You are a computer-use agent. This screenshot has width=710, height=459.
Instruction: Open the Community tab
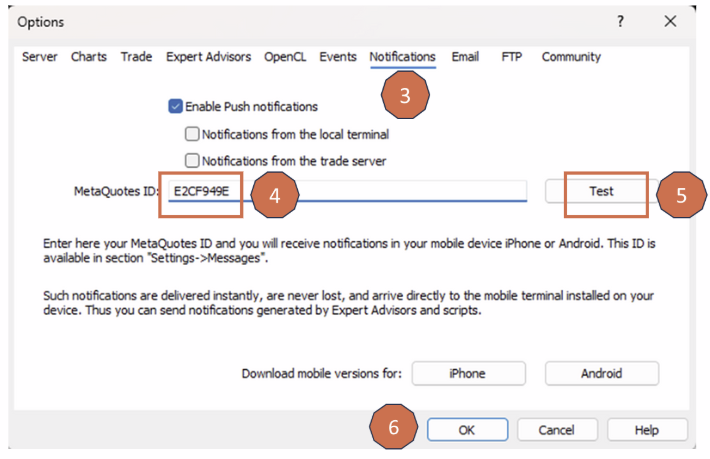[x=571, y=57]
